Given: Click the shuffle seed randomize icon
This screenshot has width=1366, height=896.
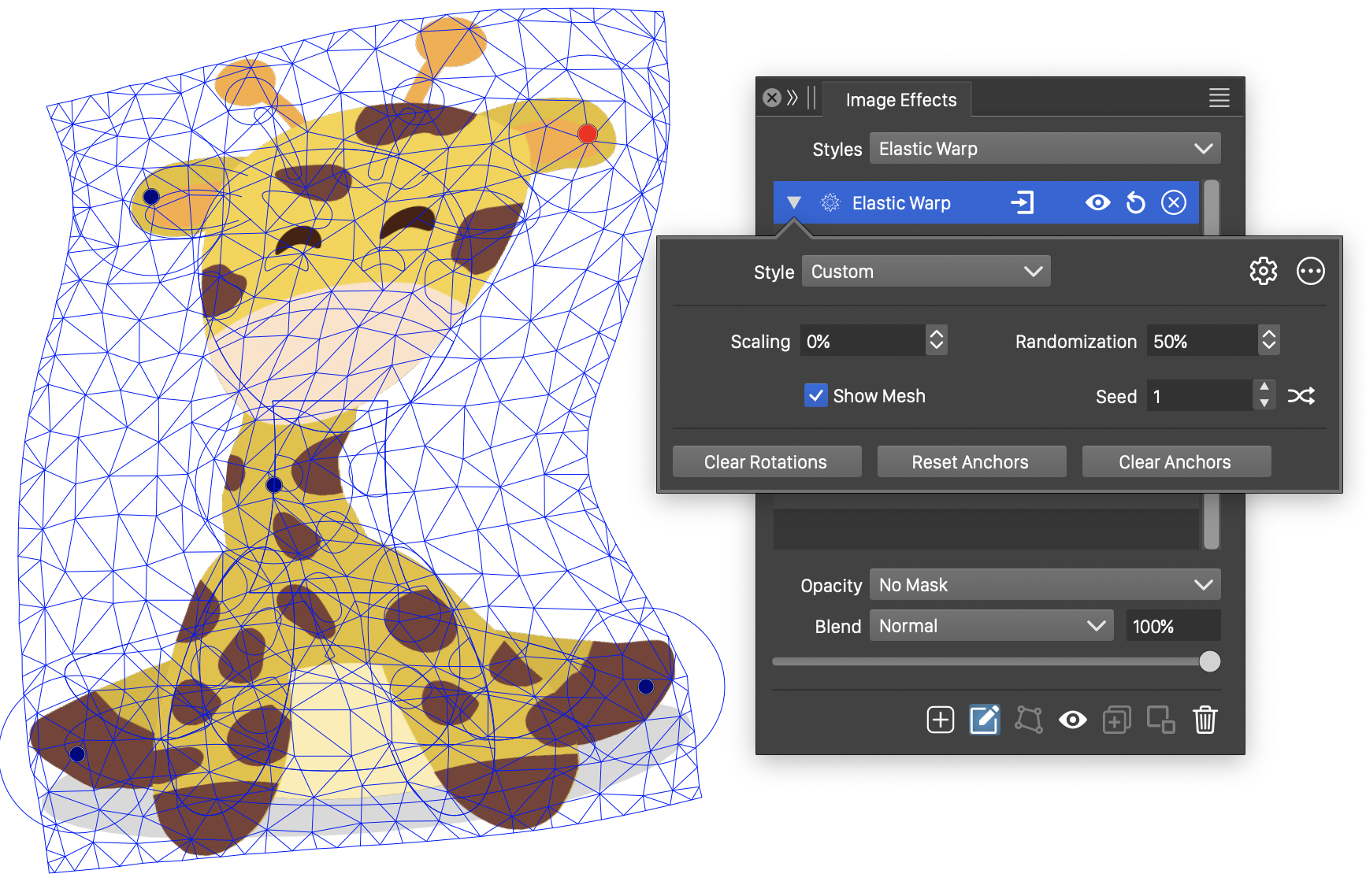Looking at the screenshot, I should (x=1301, y=396).
